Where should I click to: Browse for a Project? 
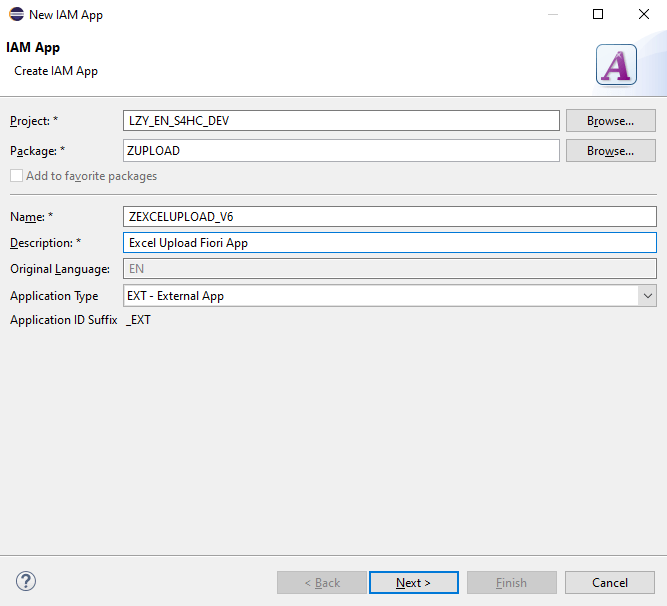tap(610, 121)
